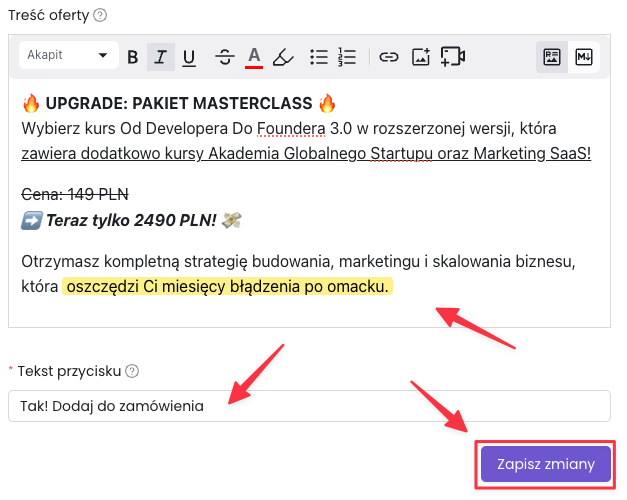
Task: Insert a bulleted list
Action: click(x=319, y=57)
